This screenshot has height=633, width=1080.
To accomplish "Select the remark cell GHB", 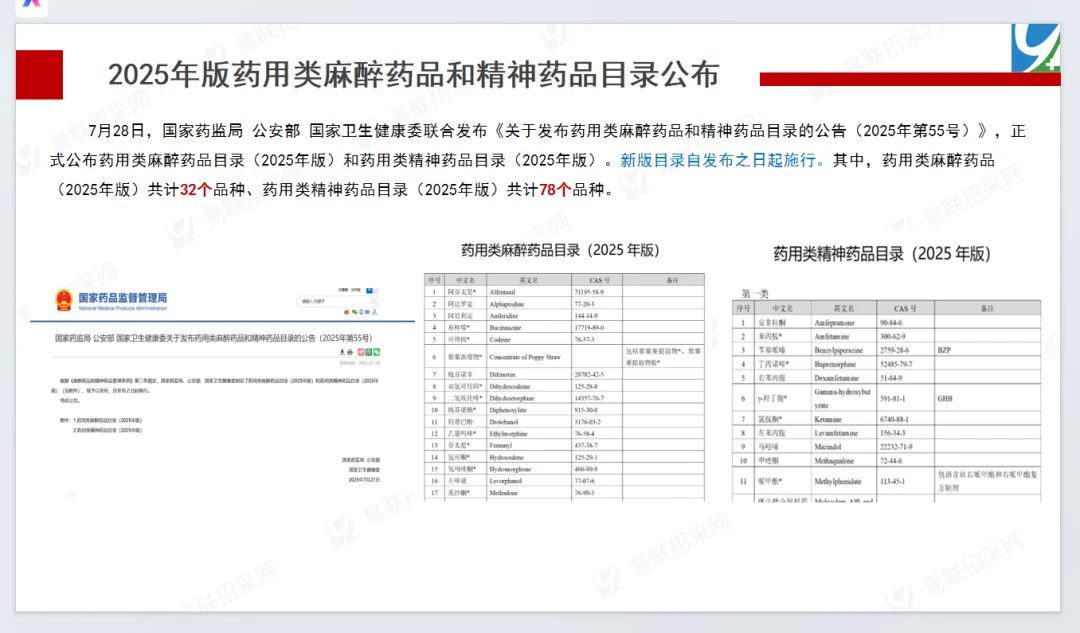I will [x=987, y=398].
